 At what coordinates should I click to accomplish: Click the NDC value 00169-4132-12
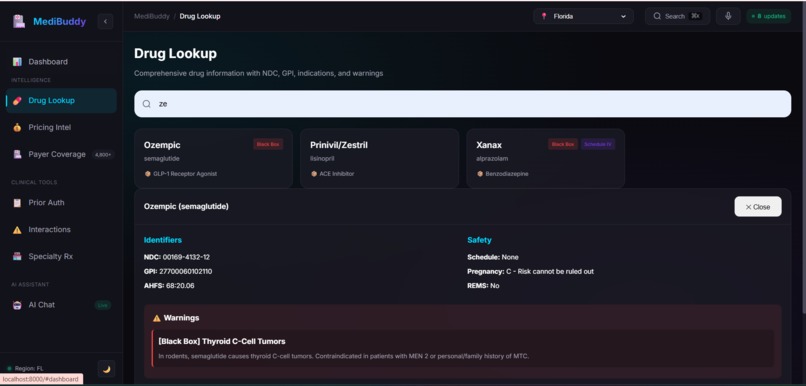pyautogui.click(x=186, y=257)
